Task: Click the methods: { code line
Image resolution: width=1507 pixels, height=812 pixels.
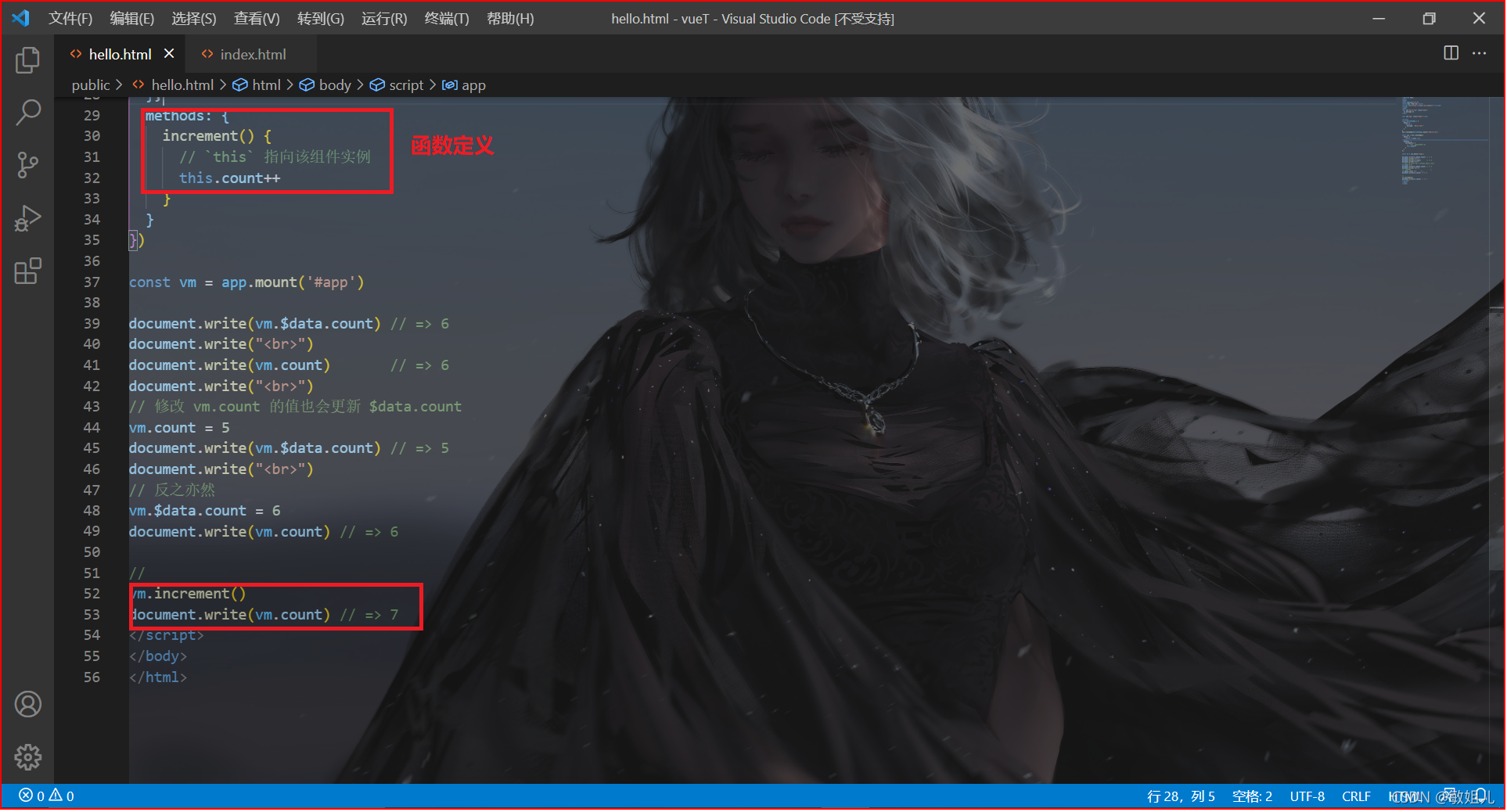Action: pos(187,115)
